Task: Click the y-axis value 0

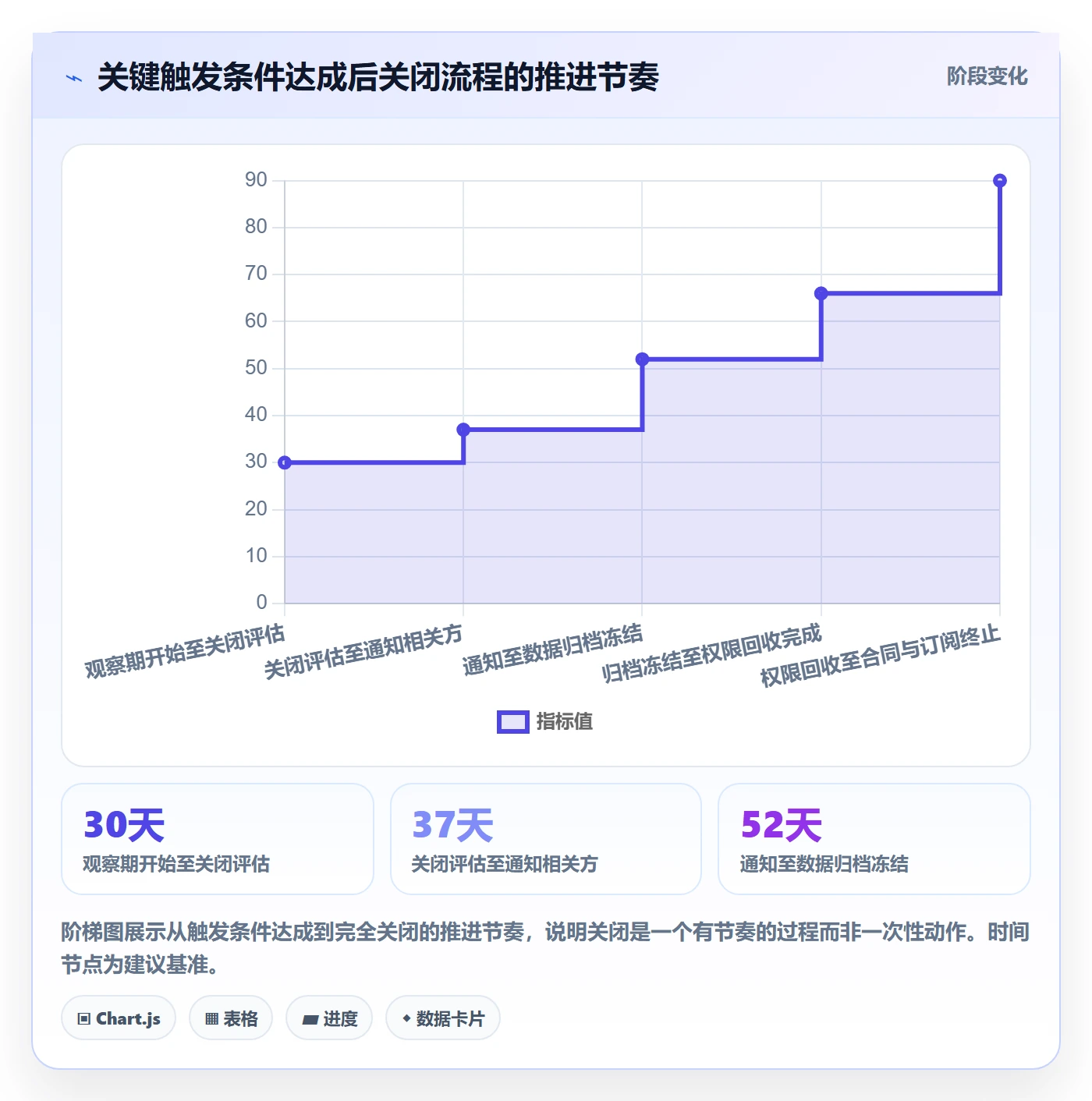Action: (262, 602)
